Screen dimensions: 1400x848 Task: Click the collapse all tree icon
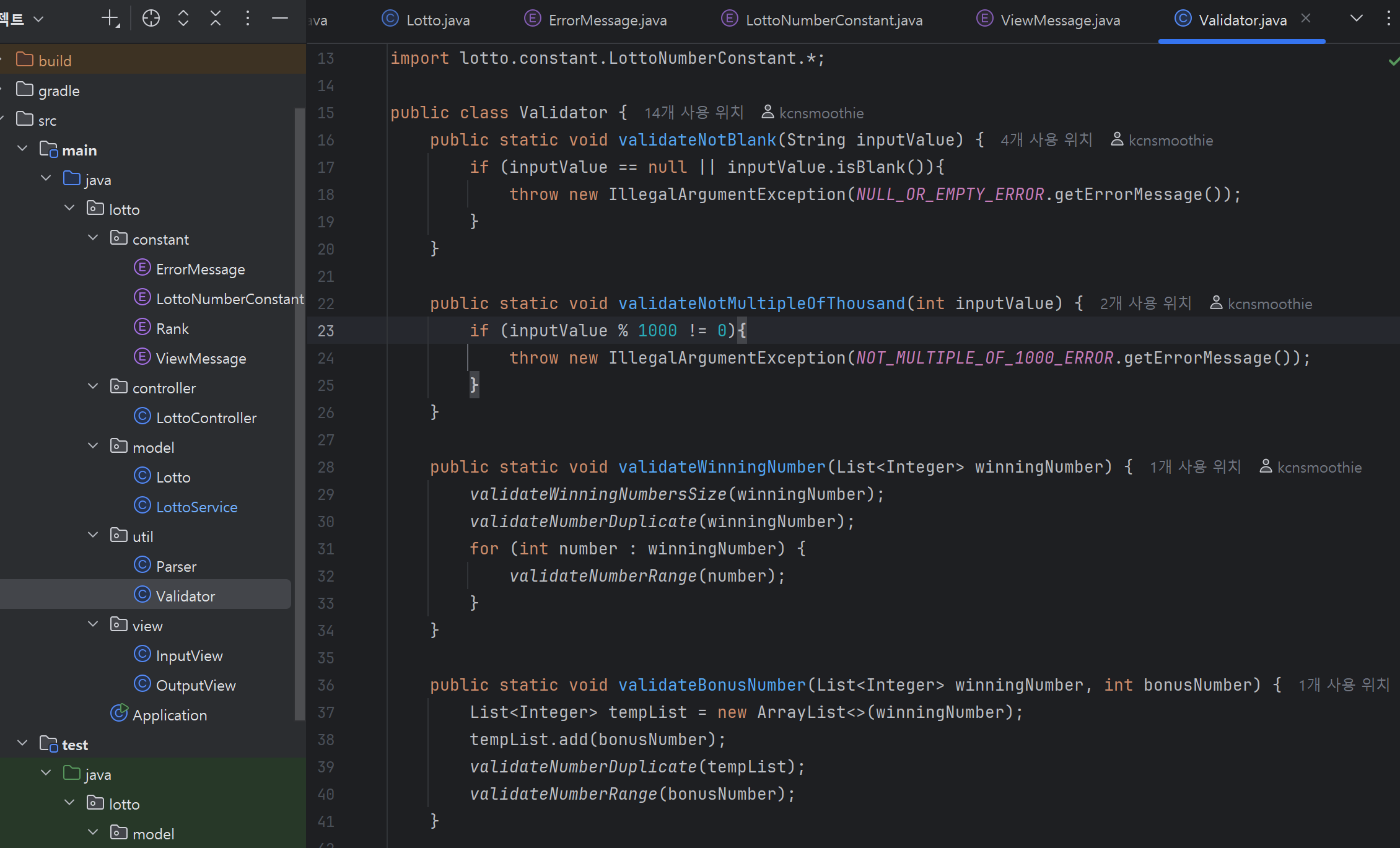[x=215, y=19]
